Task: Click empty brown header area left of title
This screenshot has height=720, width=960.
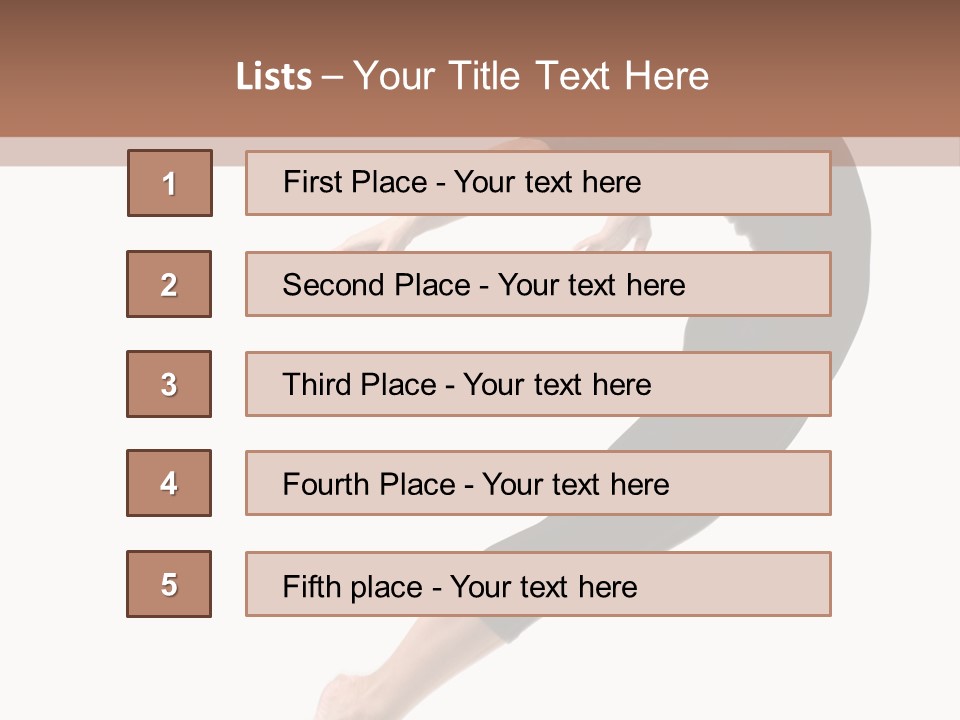Action: tap(100, 70)
